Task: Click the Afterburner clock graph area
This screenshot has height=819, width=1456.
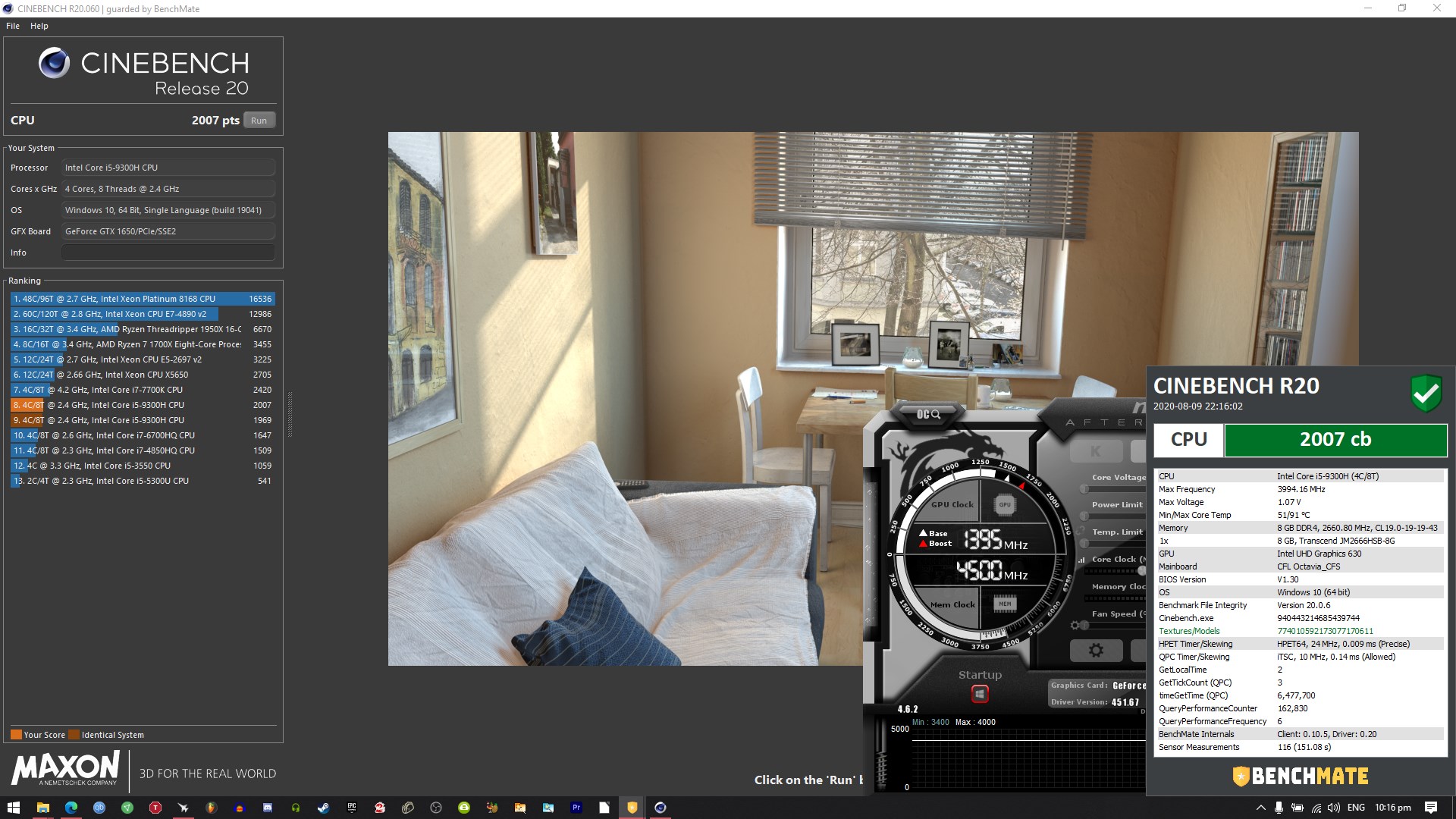Action: (x=1028, y=758)
